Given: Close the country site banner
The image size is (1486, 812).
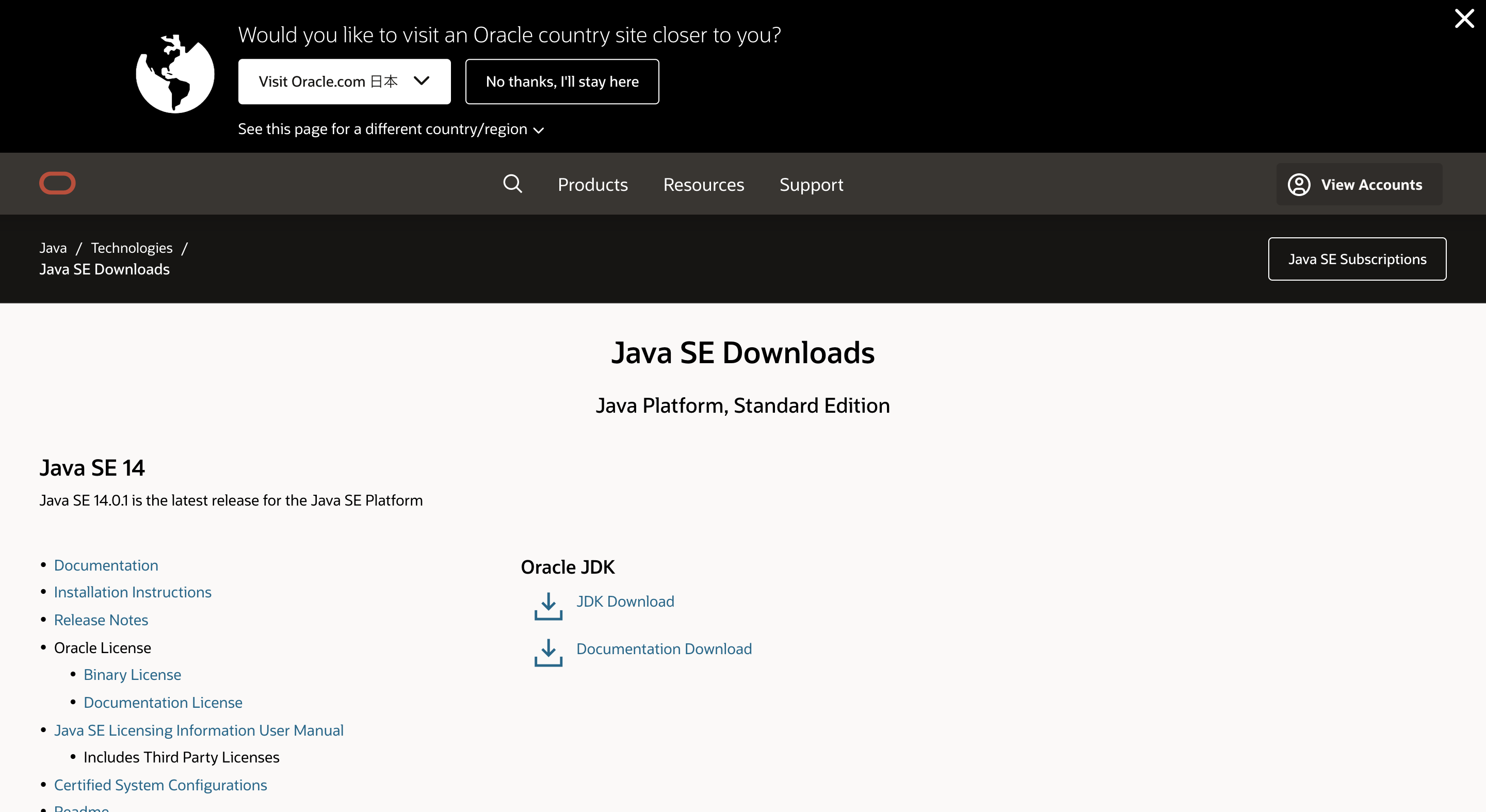Looking at the screenshot, I should coord(1464,19).
